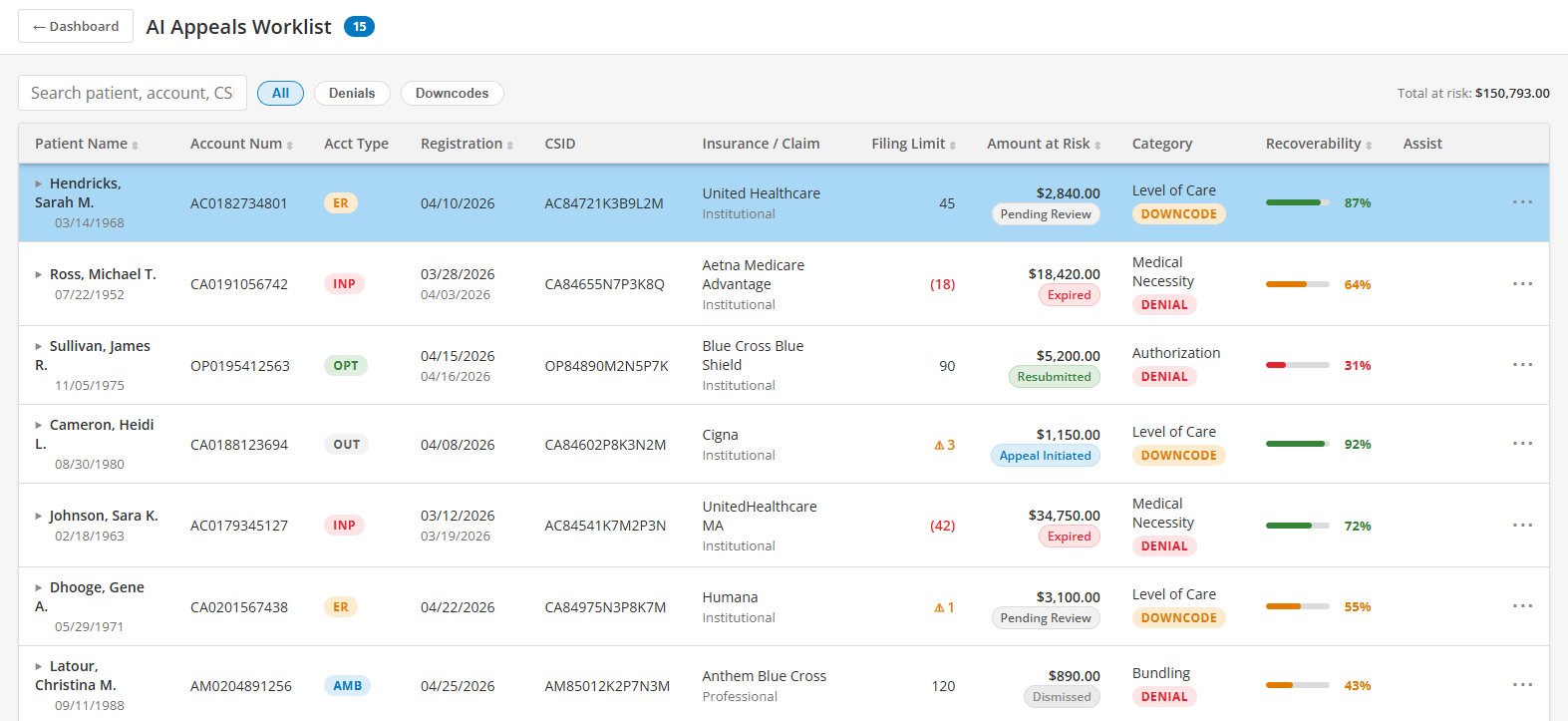The image size is (1568, 721).
Task: Filter worklist by Denials
Action: coord(352,93)
